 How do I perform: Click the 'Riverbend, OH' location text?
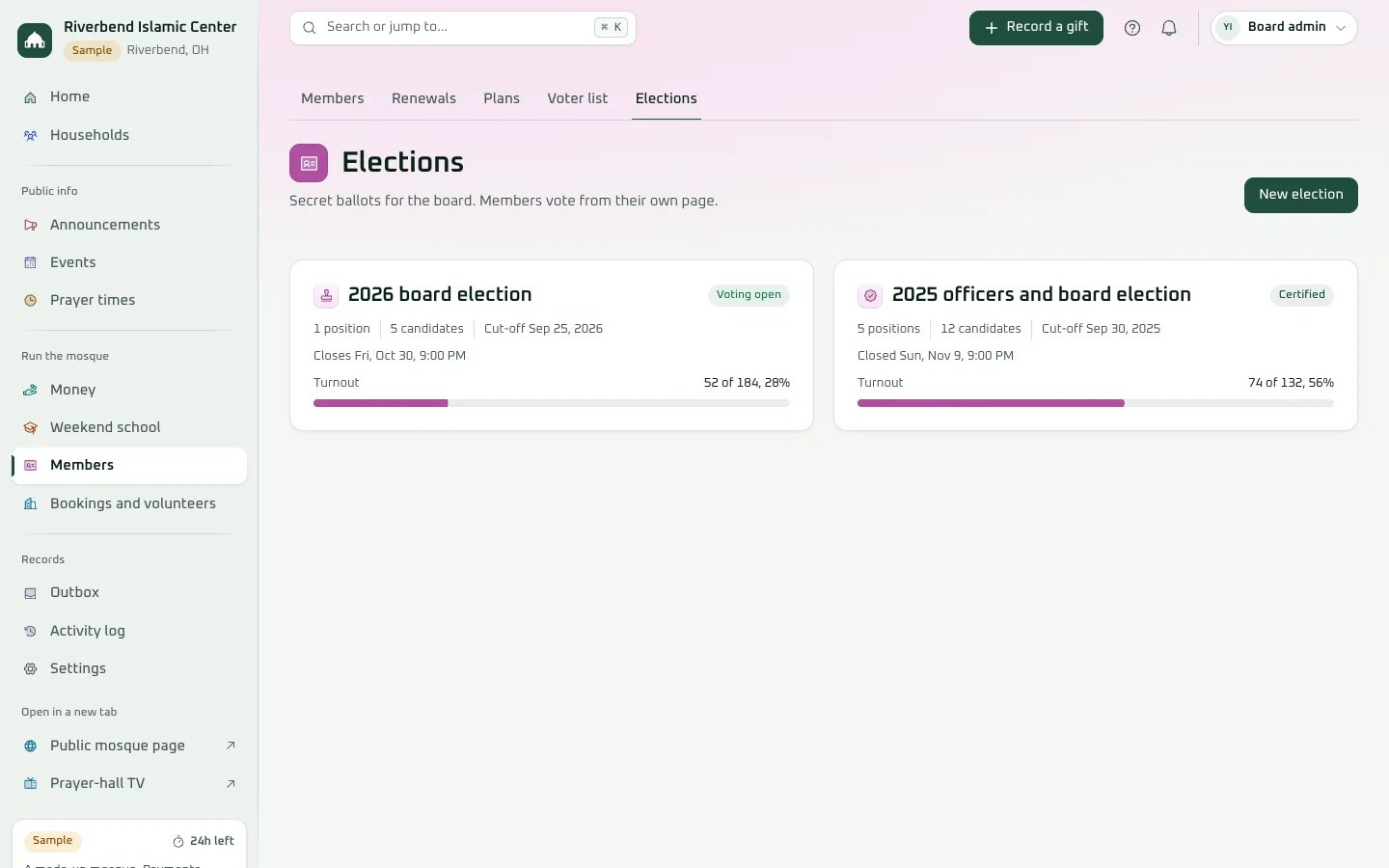(x=168, y=50)
